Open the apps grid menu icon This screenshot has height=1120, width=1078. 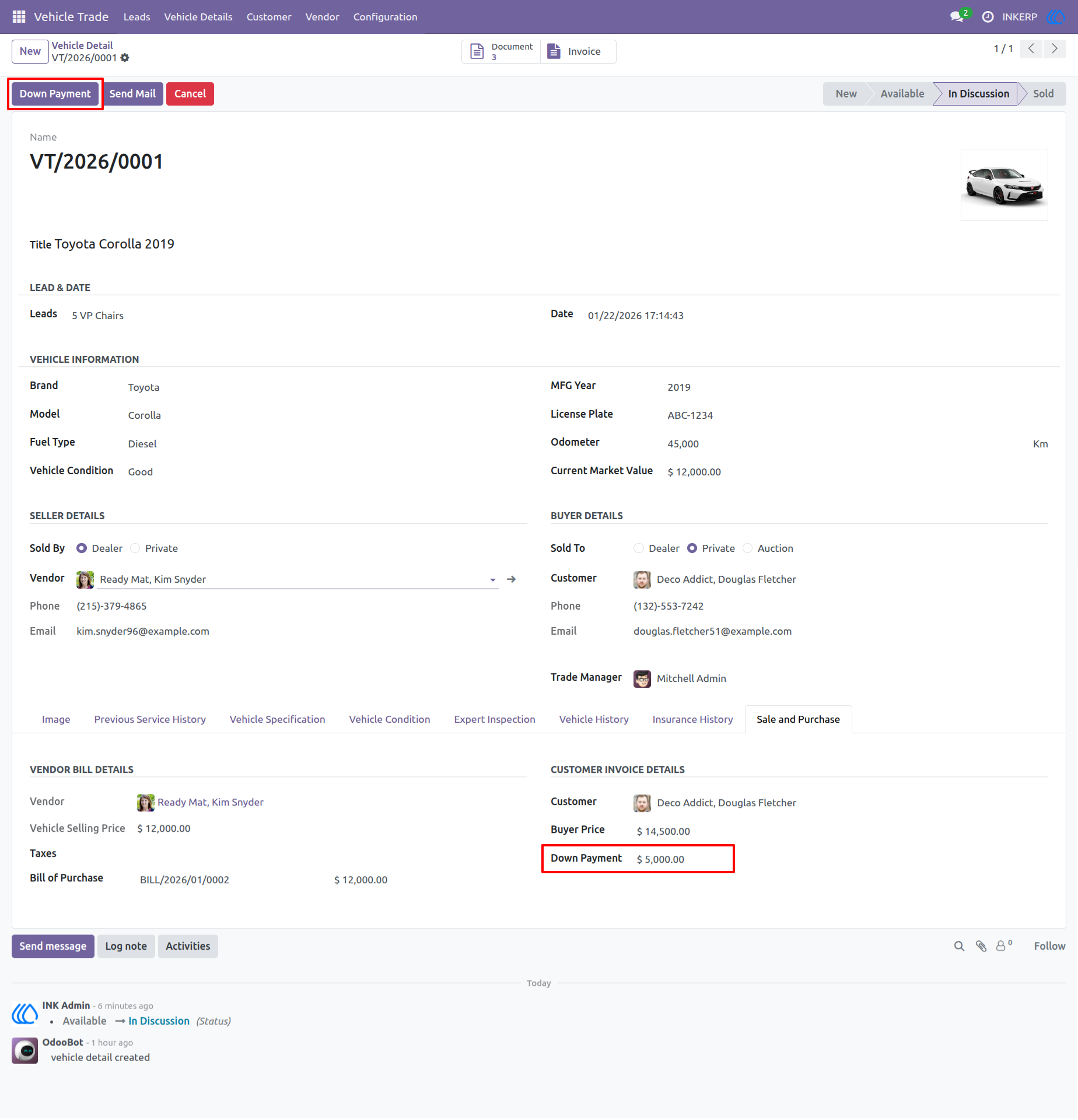pos(19,17)
